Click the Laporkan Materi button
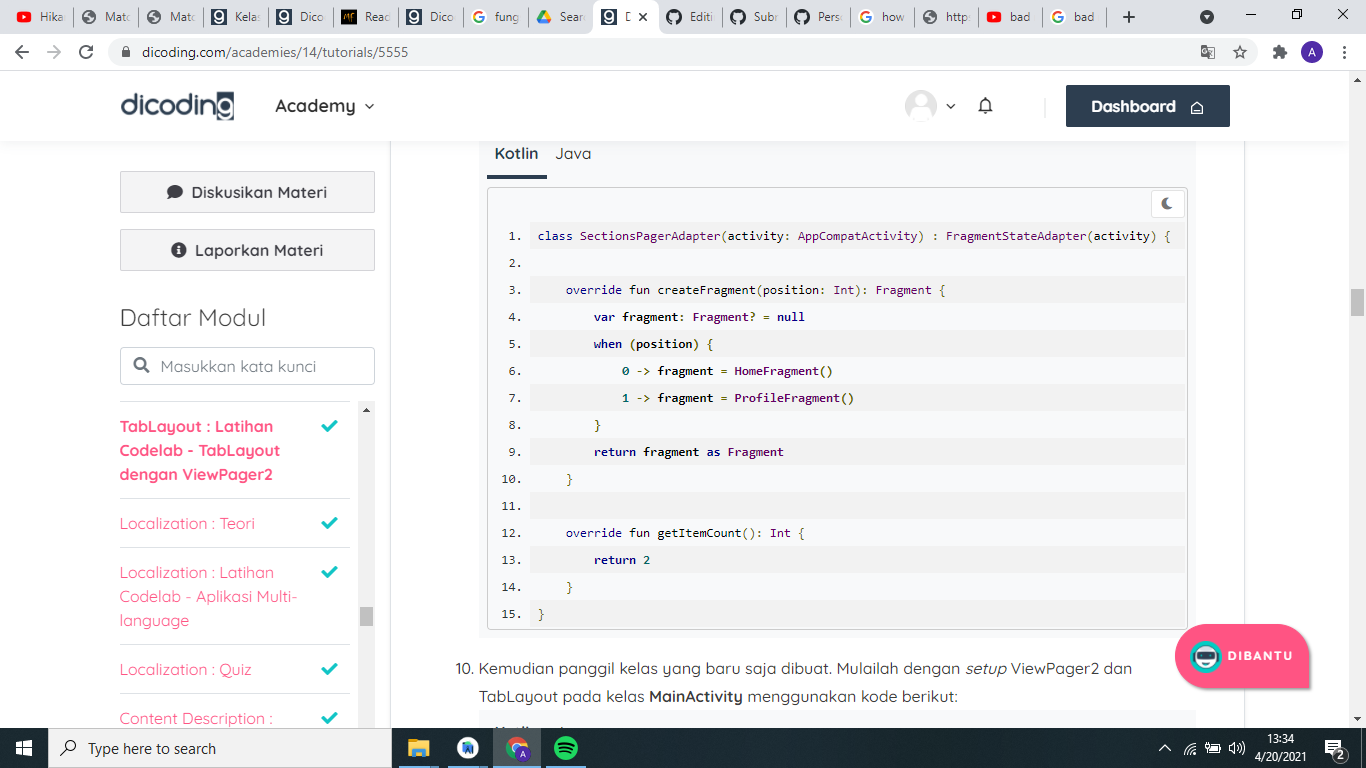Screen dimensions: 1366x768 (x=246, y=250)
